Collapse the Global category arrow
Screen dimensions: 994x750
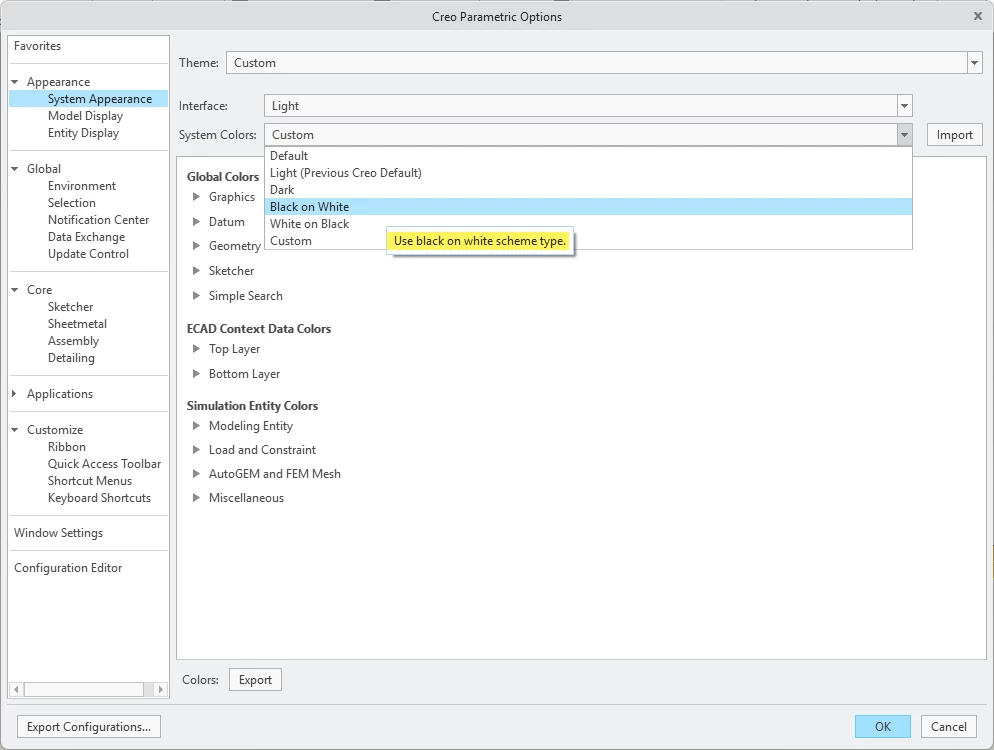15,169
